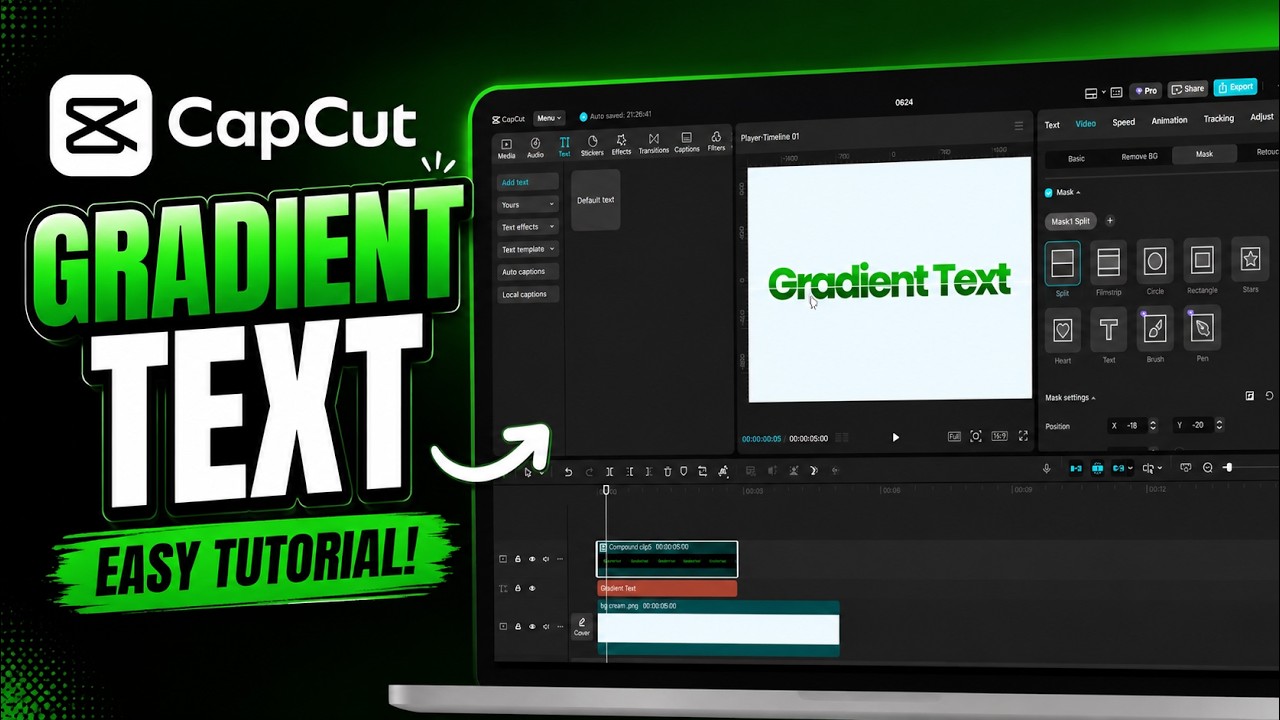
Task: Open the Menu dropdown
Action: click(x=549, y=118)
